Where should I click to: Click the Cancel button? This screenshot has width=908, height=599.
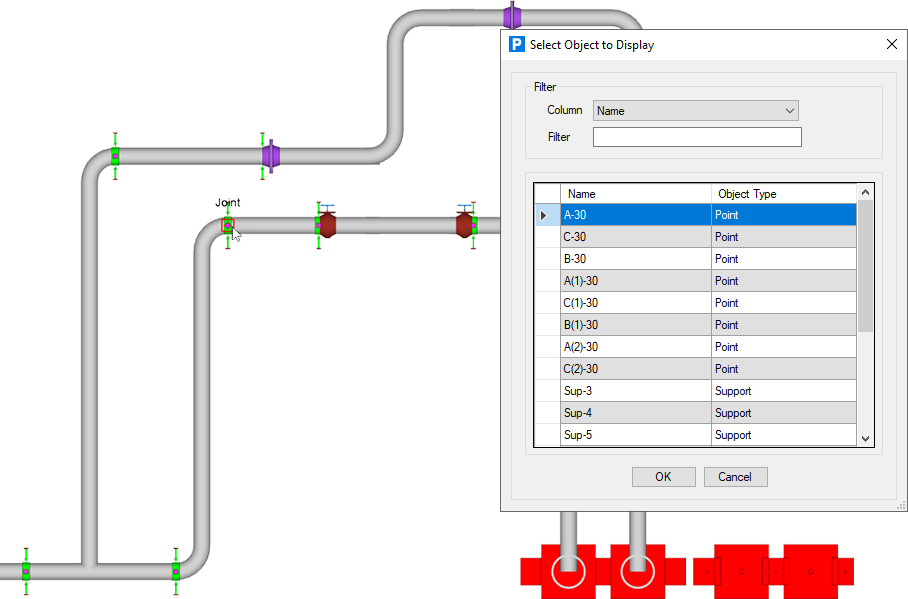tap(735, 477)
